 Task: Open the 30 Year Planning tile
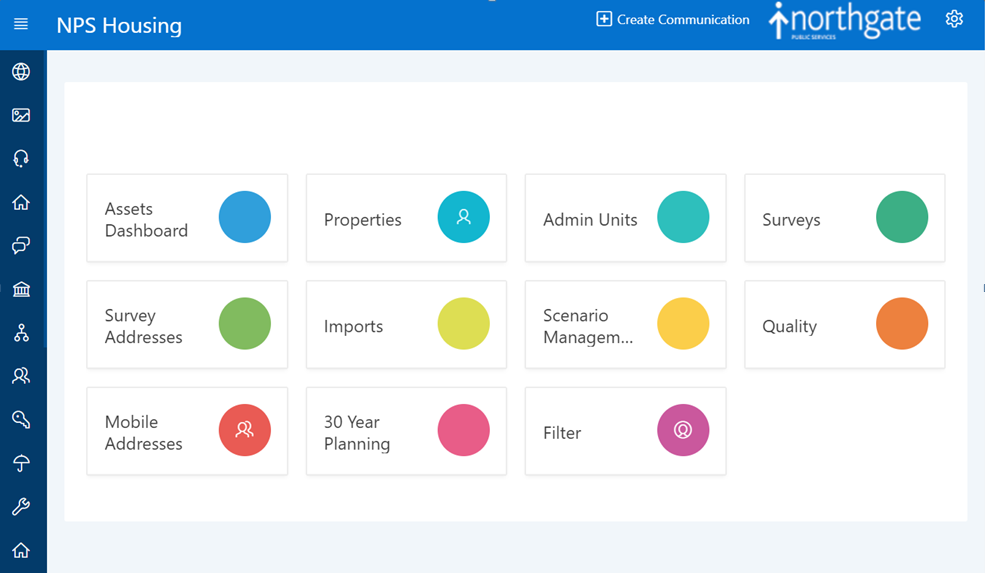pos(406,431)
